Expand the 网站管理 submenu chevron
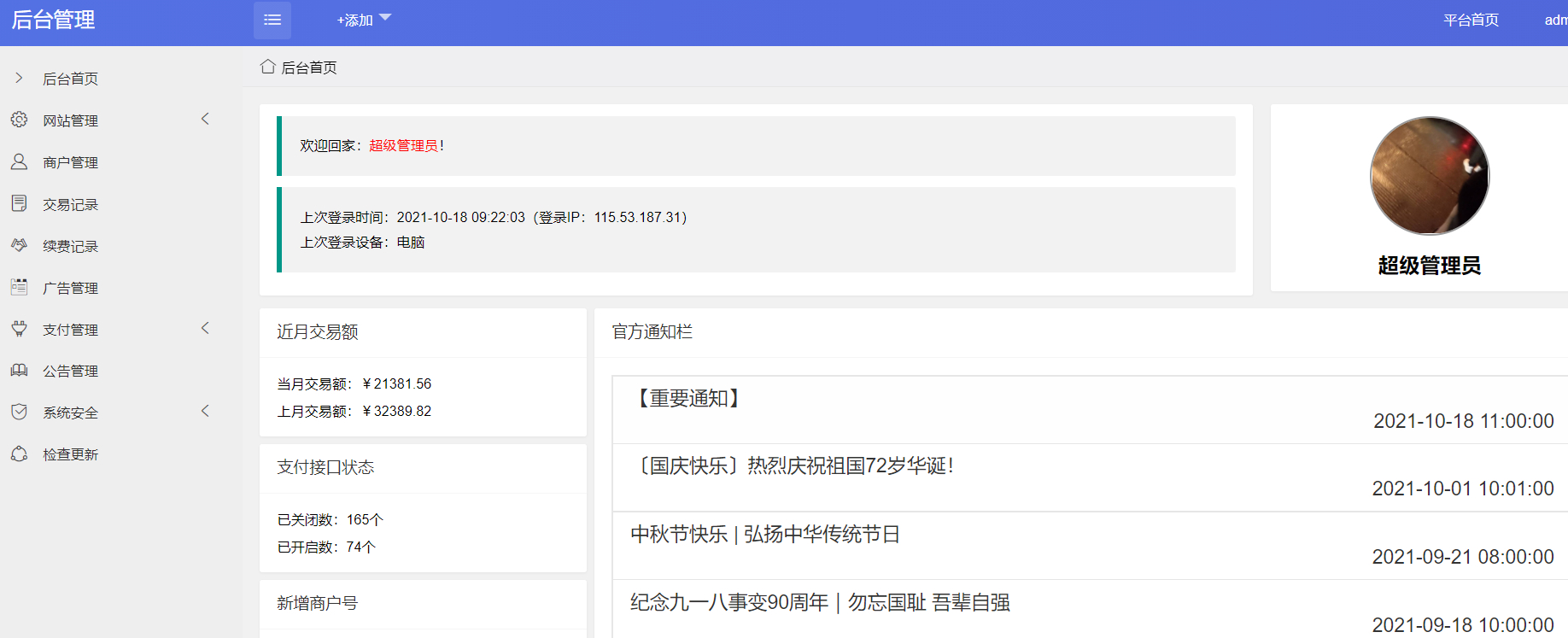1568x638 pixels. click(205, 120)
